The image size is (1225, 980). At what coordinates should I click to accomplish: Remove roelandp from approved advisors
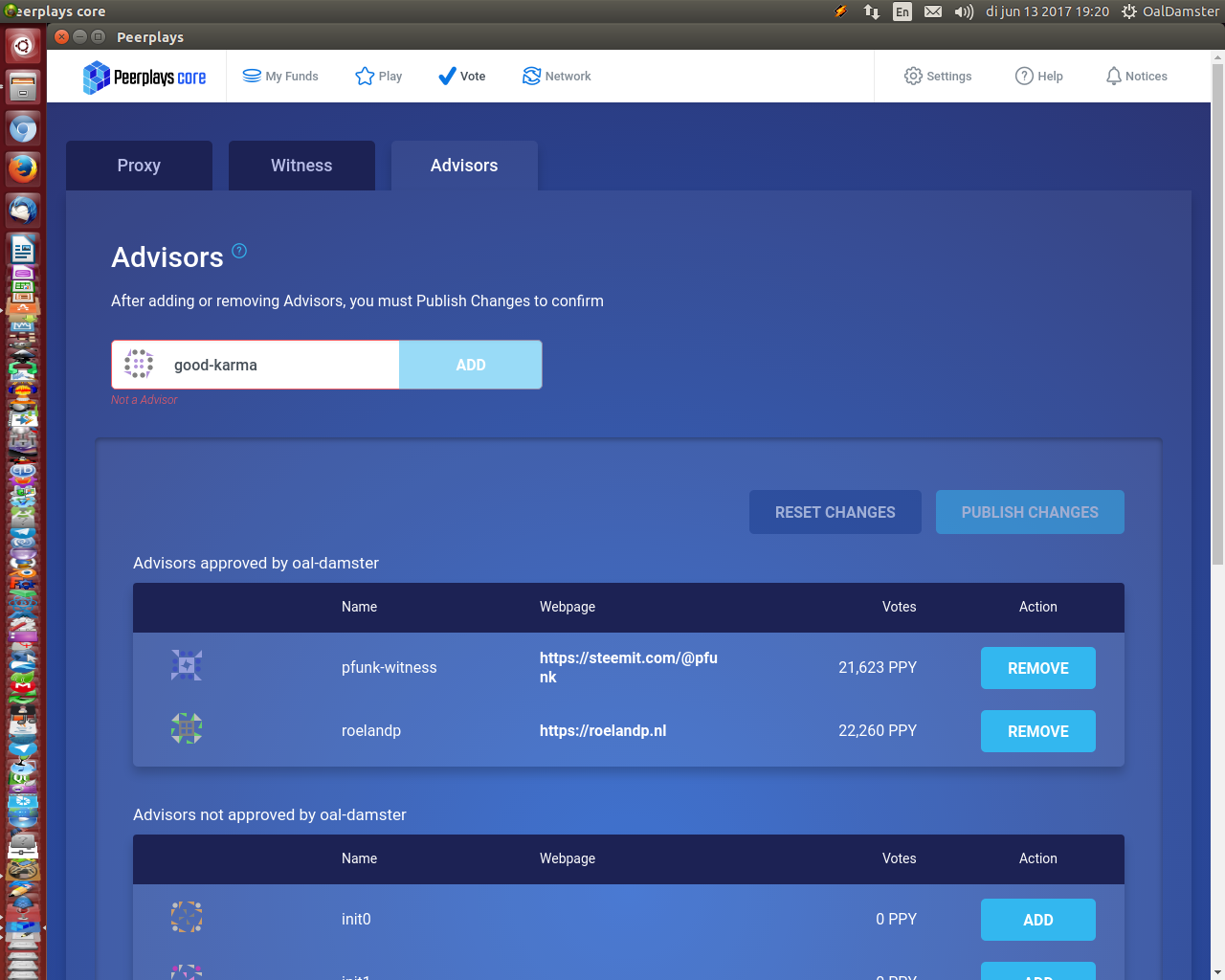coord(1038,731)
